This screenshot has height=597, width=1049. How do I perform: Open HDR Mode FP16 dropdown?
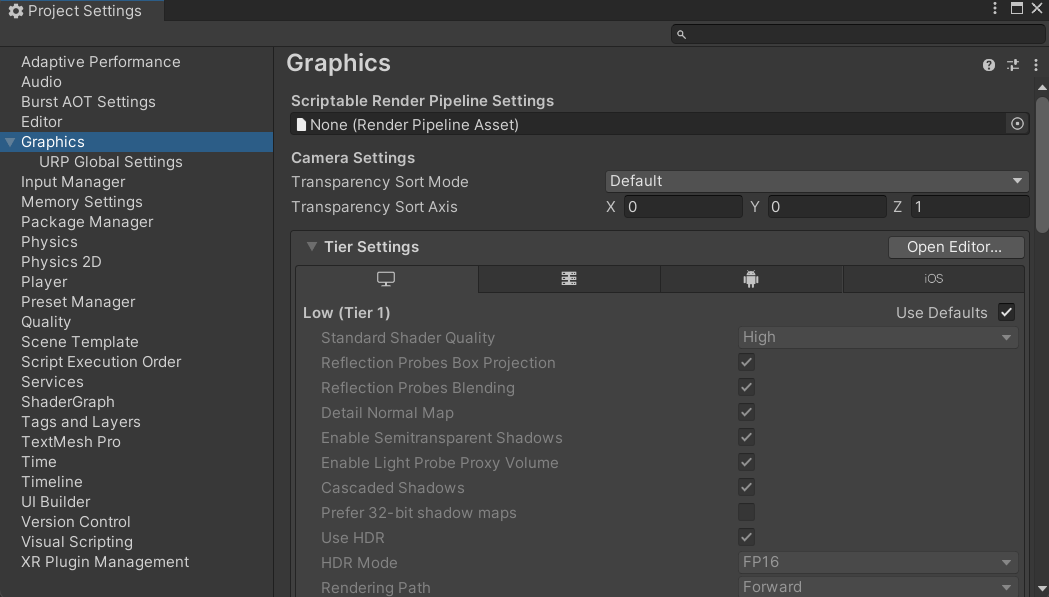878,562
